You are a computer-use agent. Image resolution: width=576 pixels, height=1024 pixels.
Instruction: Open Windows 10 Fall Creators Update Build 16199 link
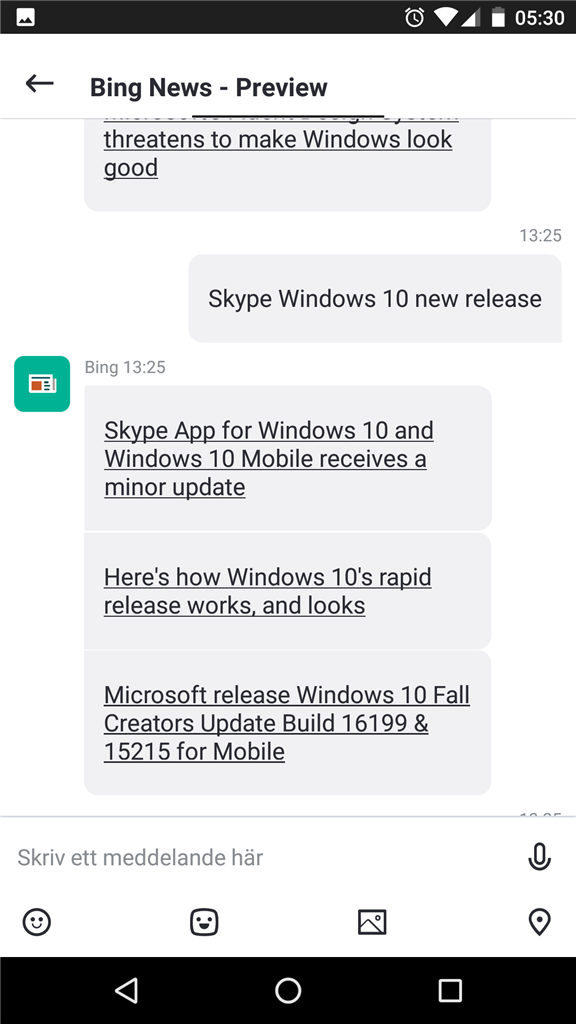pos(287,723)
